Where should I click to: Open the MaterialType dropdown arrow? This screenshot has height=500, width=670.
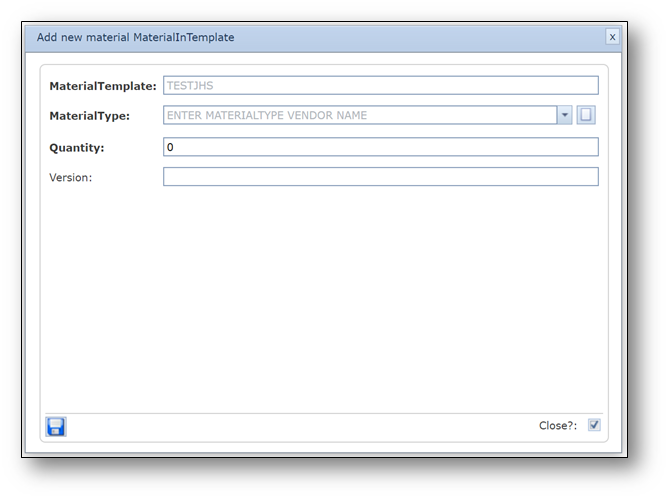(564, 115)
